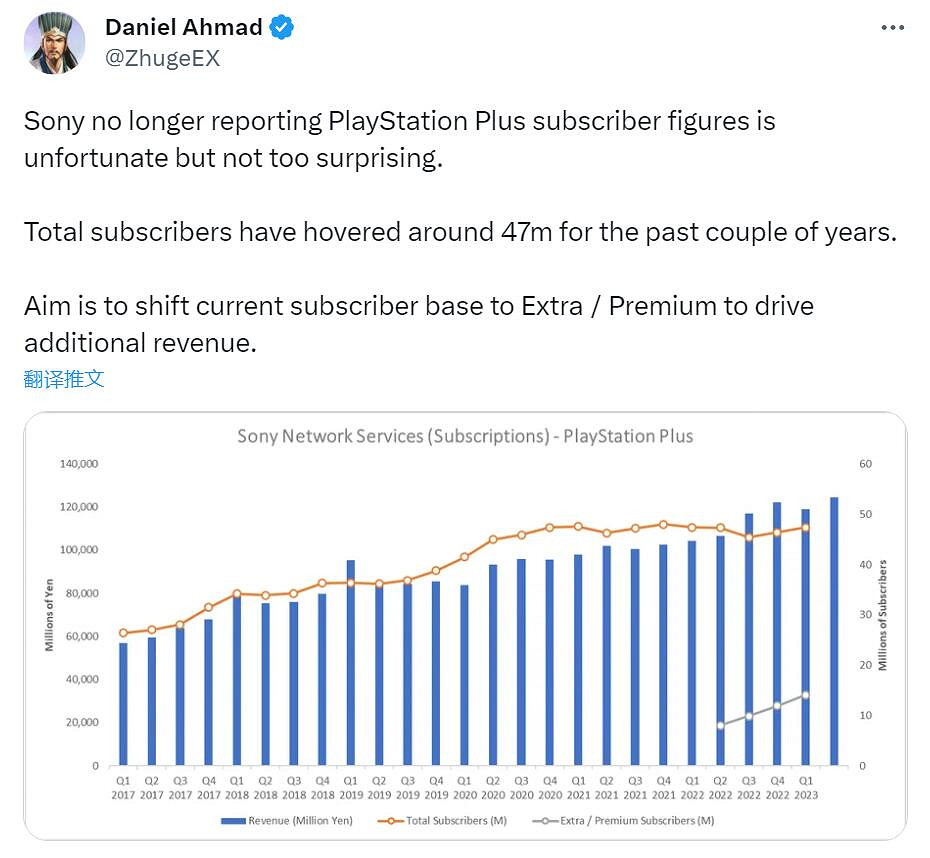Click the Daniel Ahmad display name

(x=184, y=28)
